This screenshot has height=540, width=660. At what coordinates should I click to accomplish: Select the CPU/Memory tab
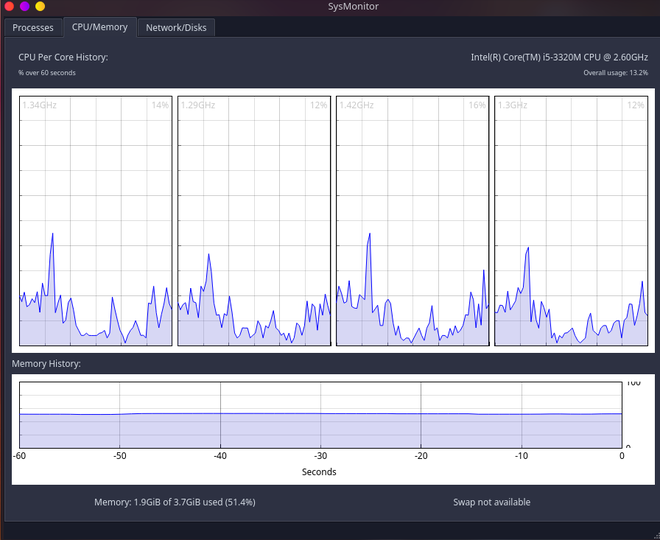pos(100,27)
